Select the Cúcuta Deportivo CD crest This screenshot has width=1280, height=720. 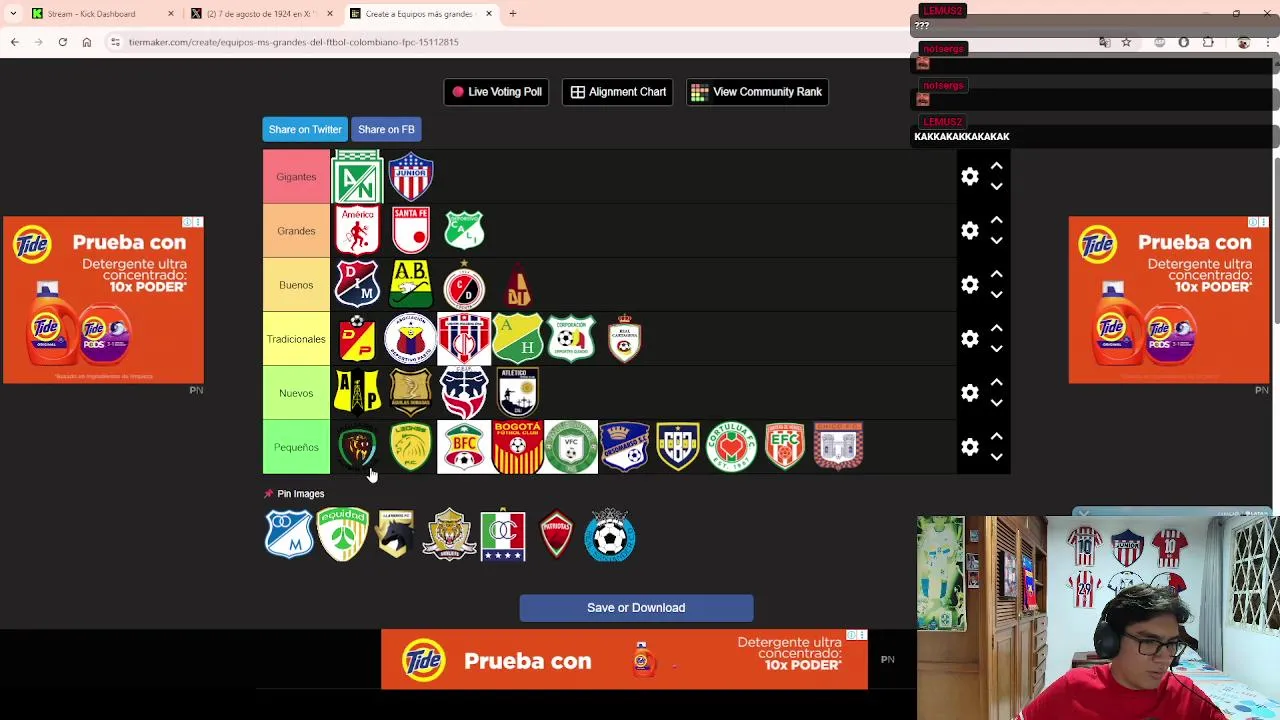pos(464,285)
